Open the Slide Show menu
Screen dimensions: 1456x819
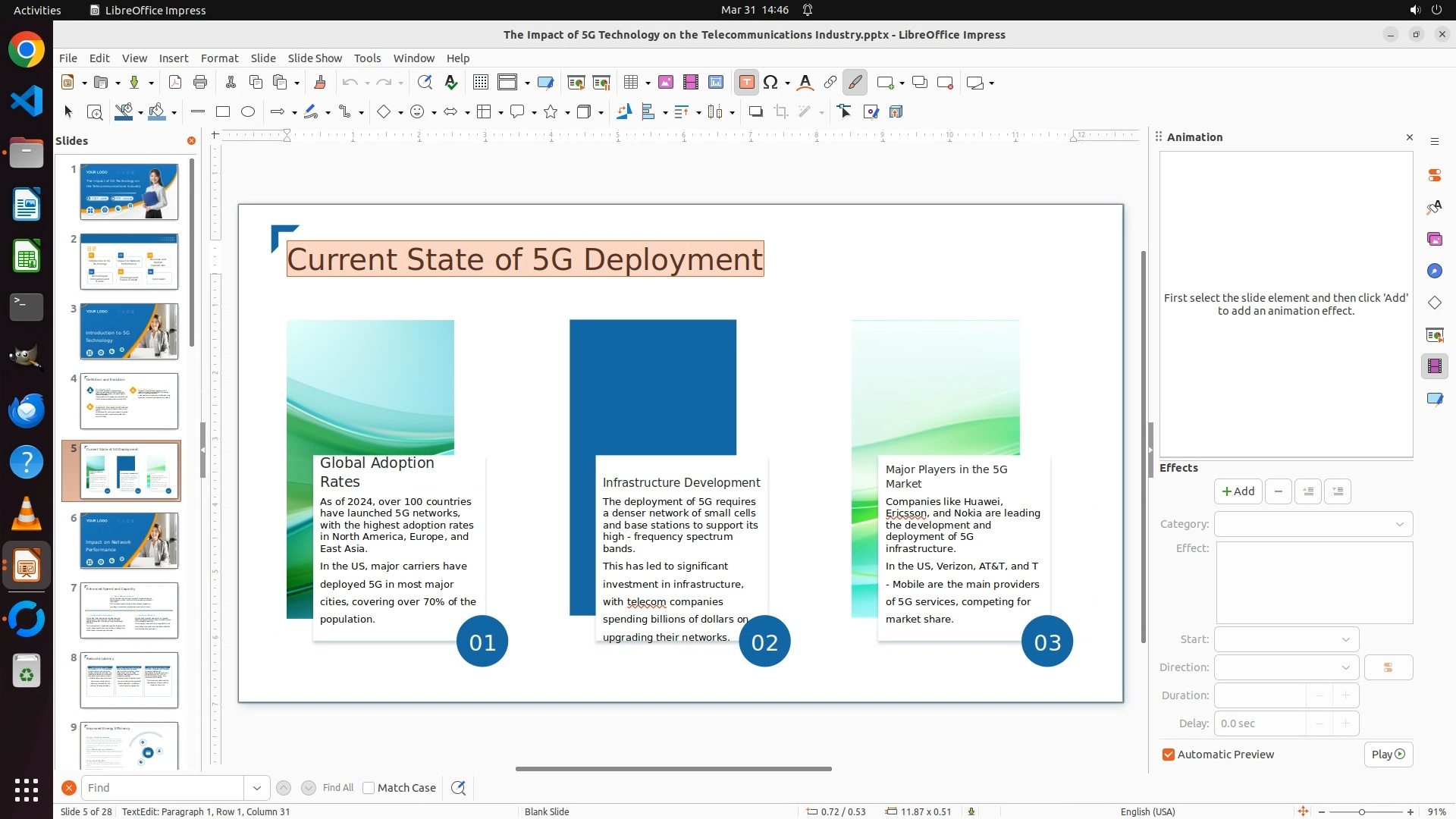(315, 58)
